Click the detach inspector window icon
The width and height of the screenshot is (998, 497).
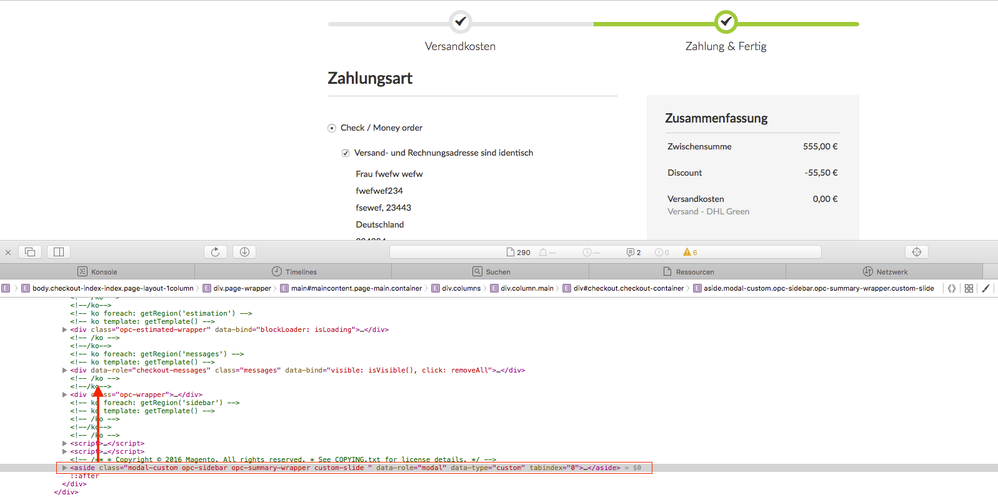30,252
